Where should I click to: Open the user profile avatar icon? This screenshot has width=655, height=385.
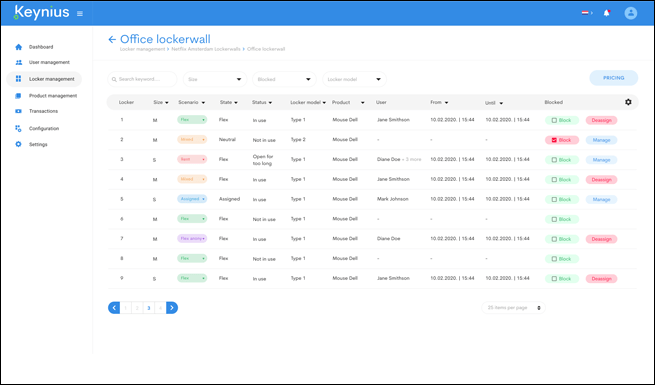pos(630,13)
